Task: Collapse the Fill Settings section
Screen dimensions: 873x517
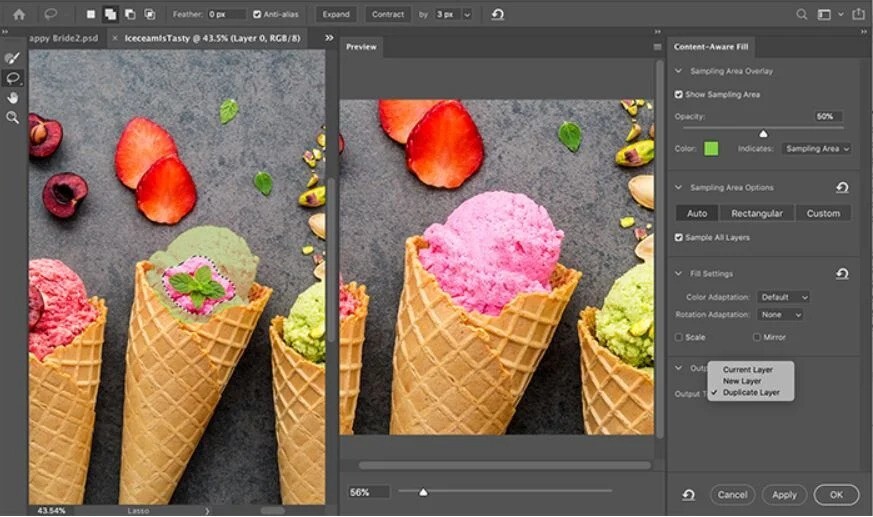Action: point(679,274)
